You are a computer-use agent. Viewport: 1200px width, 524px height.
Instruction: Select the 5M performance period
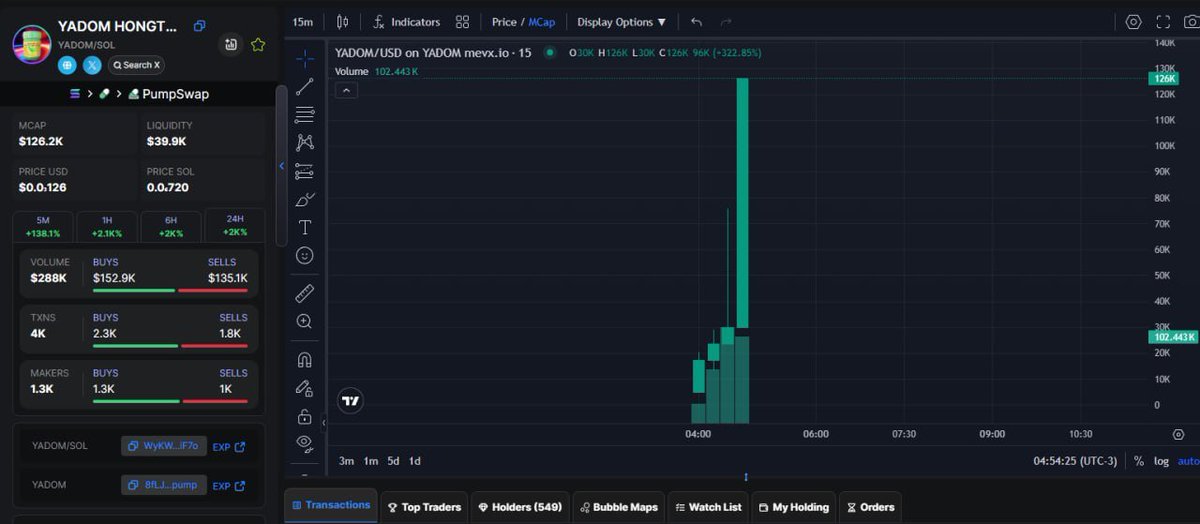pos(43,226)
